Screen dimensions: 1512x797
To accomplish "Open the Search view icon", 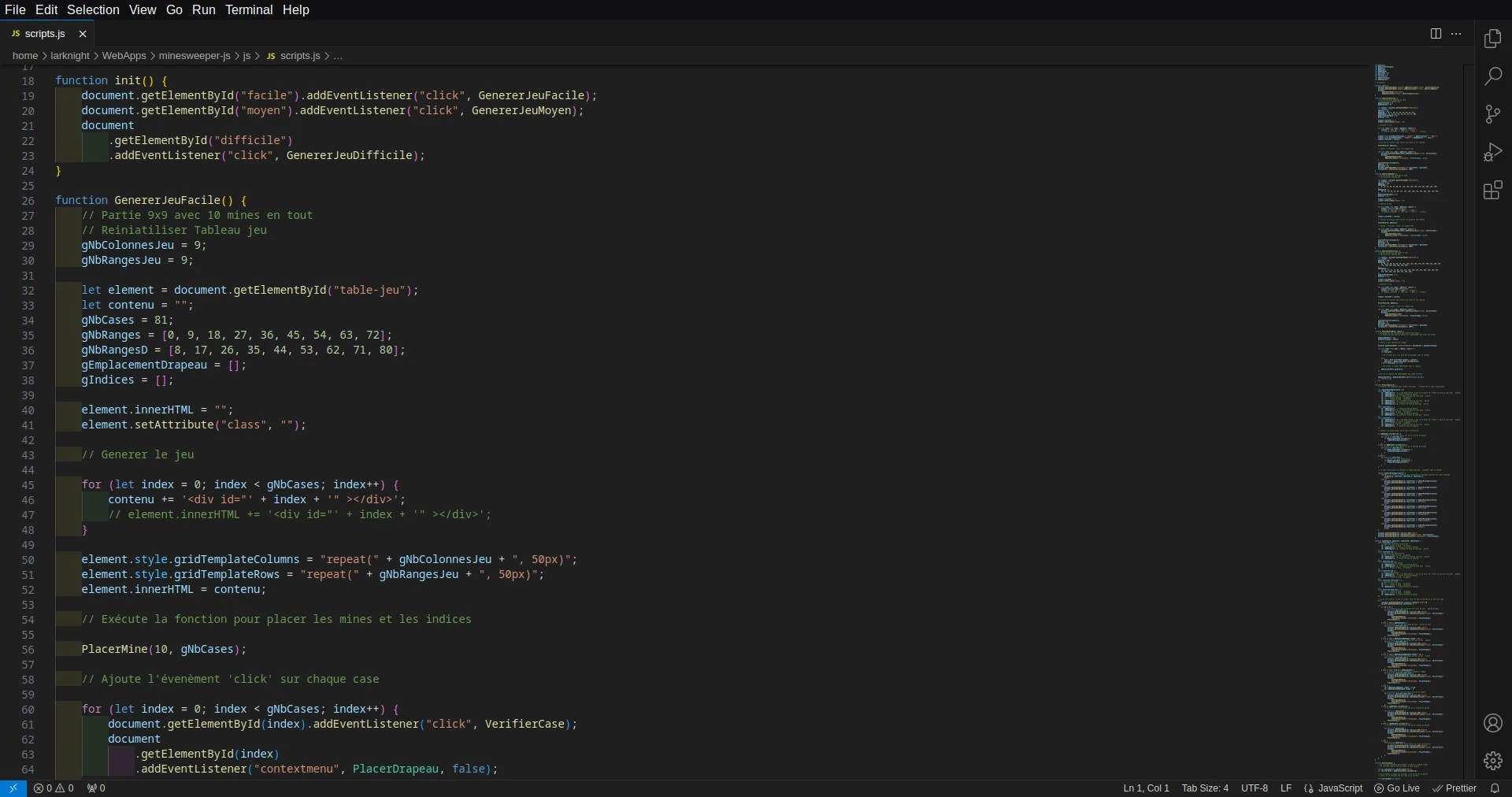I will point(1492,76).
